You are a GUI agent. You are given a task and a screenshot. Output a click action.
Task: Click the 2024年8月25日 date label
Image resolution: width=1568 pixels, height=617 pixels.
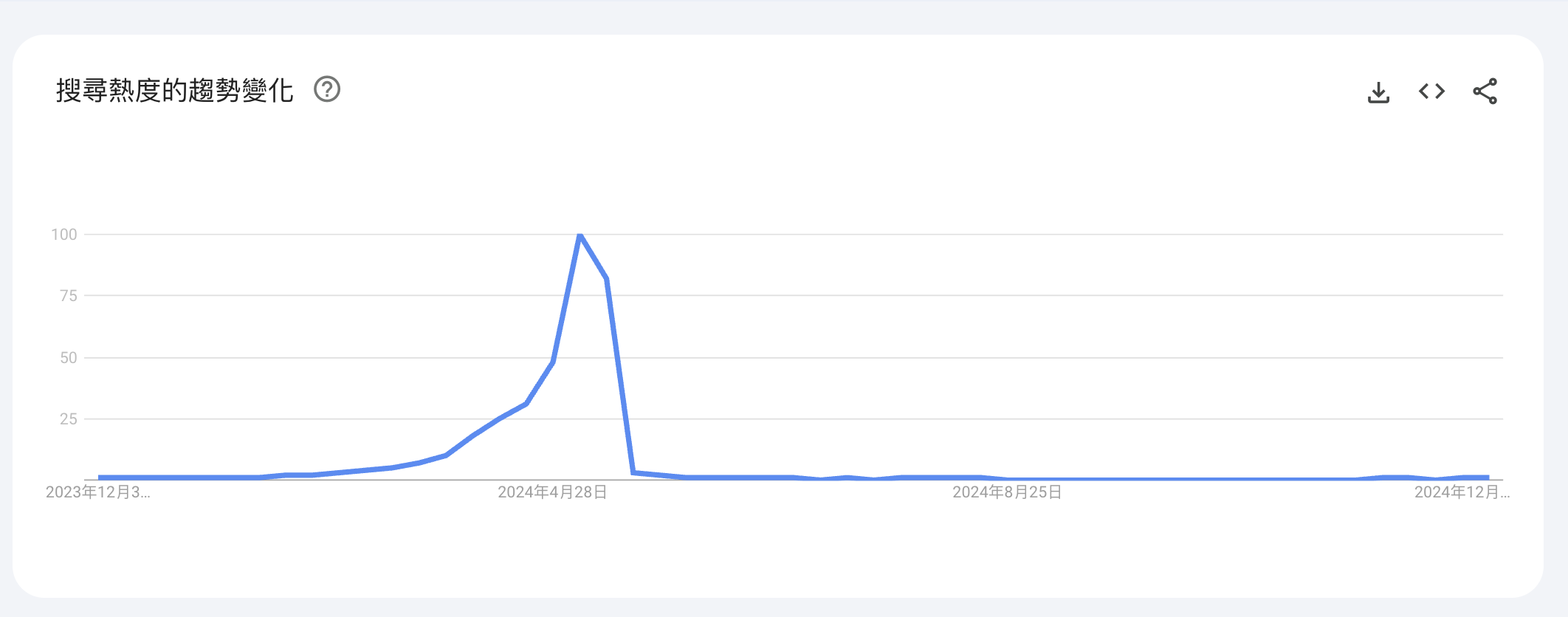point(1007,492)
